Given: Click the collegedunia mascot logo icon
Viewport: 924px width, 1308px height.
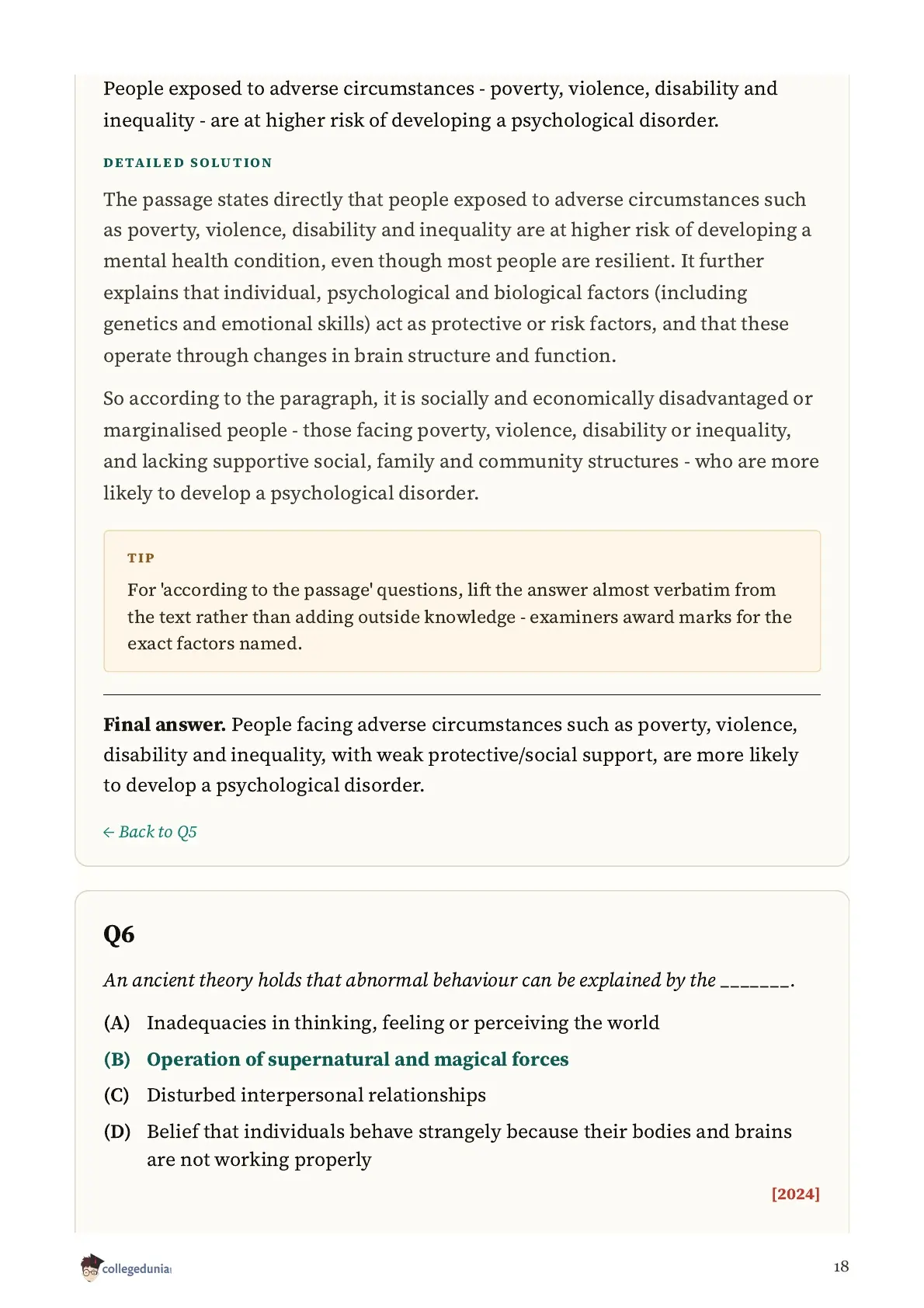Looking at the screenshot, I should [x=91, y=1267].
